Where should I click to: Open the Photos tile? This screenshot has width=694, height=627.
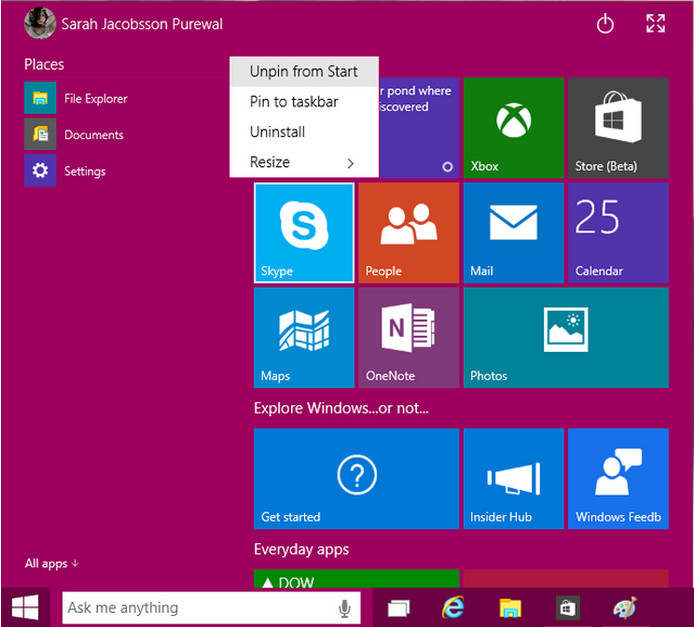[x=566, y=338]
